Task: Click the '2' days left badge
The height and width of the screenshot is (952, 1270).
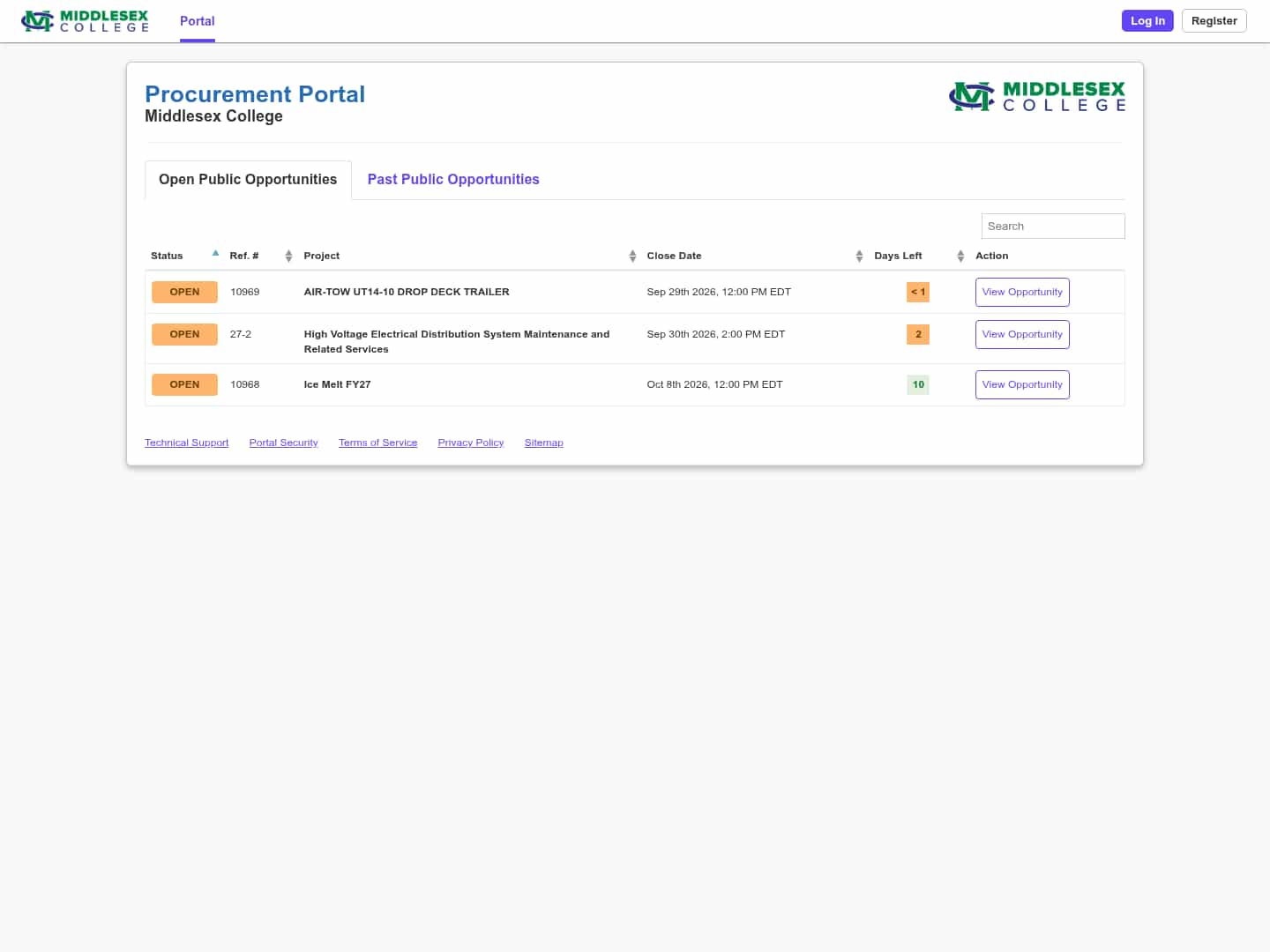Action: tap(918, 334)
